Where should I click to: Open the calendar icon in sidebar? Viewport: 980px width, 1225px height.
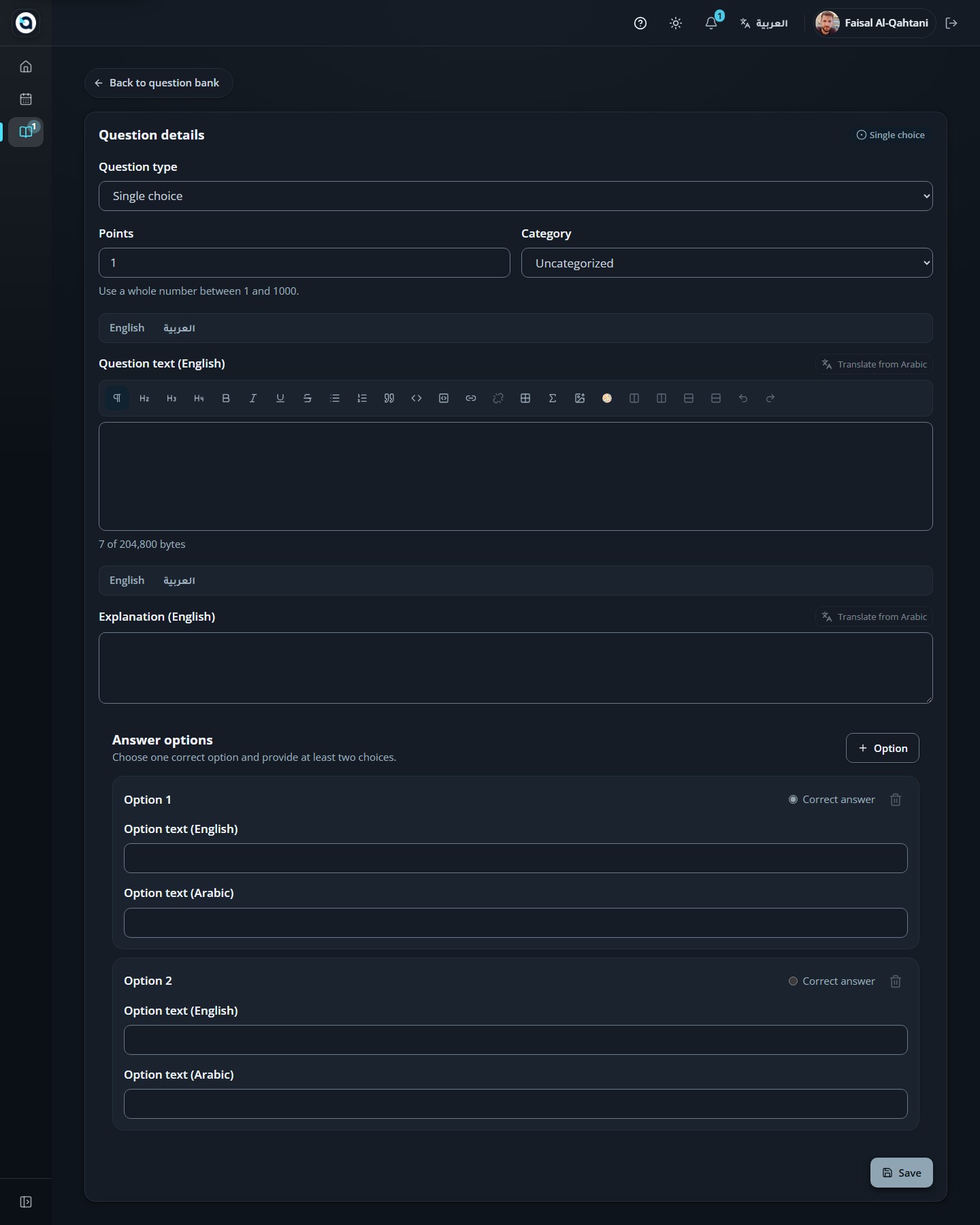pyautogui.click(x=26, y=99)
